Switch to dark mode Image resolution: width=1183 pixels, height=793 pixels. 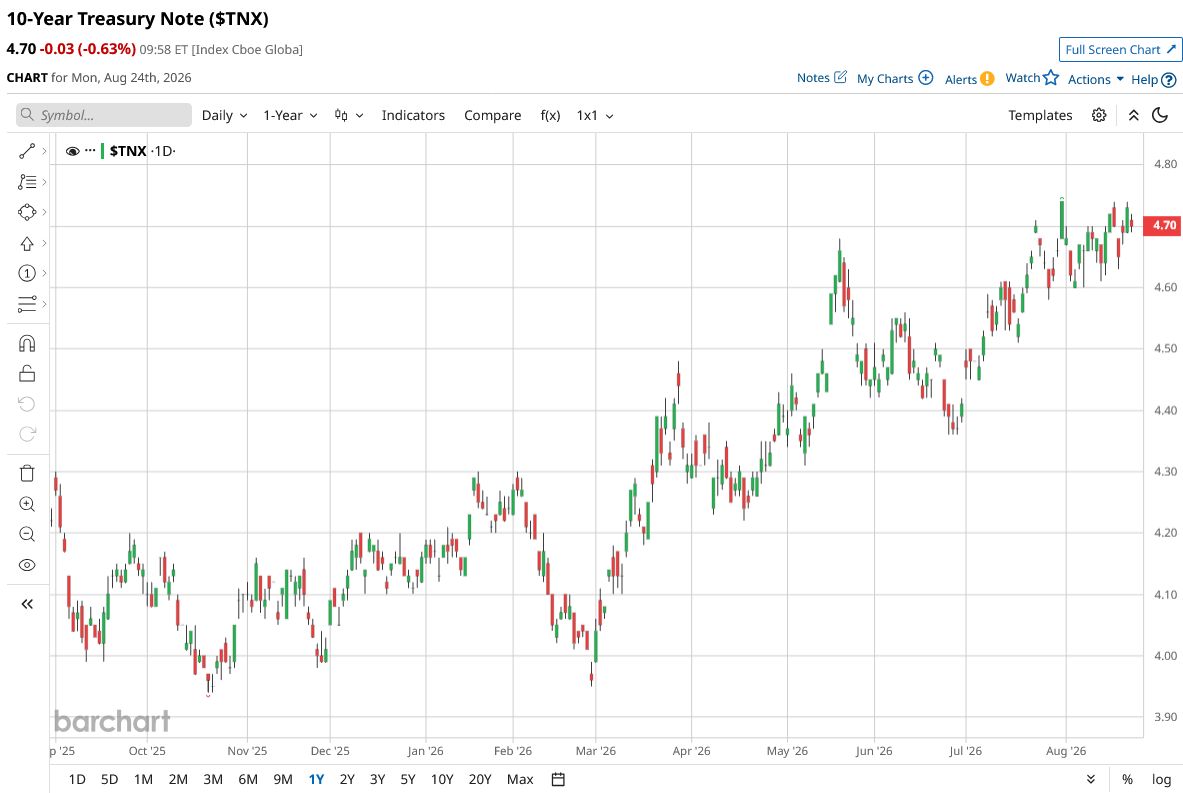click(x=1160, y=115)
